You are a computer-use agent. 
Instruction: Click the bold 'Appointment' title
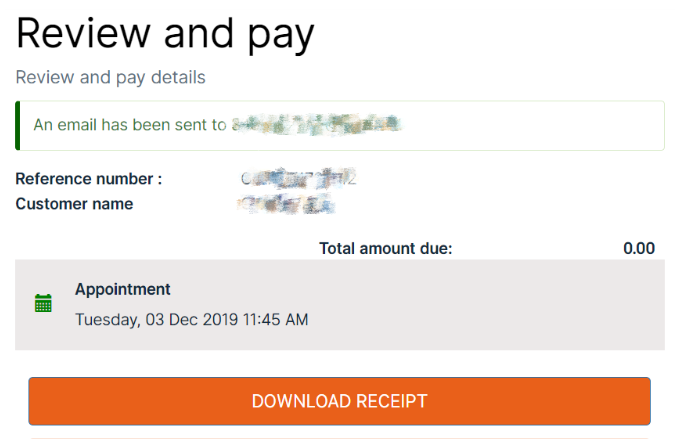(x=123, y=289)
